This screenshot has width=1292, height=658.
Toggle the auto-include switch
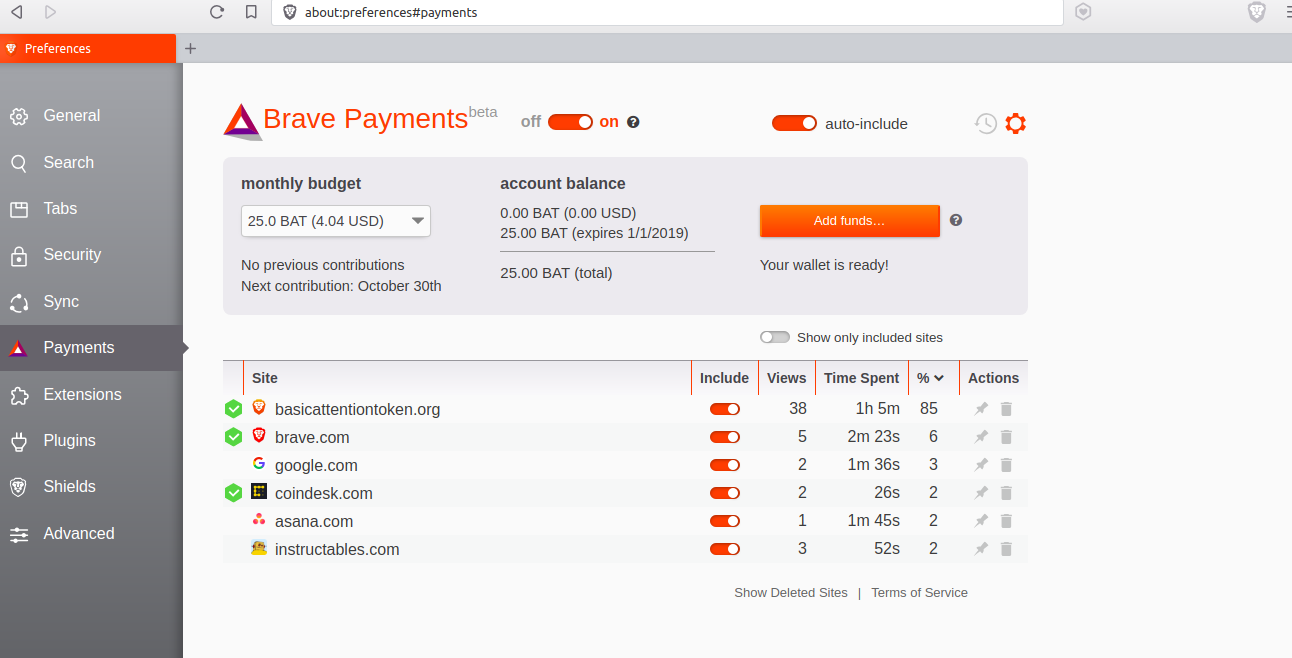[x=794, y=123]
